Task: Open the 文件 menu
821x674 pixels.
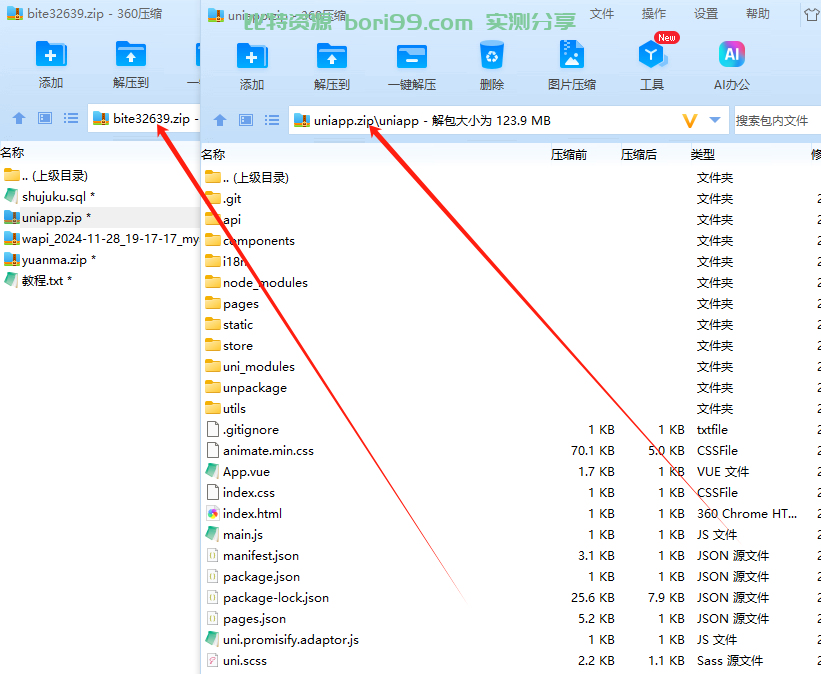Action: [602, 14]
